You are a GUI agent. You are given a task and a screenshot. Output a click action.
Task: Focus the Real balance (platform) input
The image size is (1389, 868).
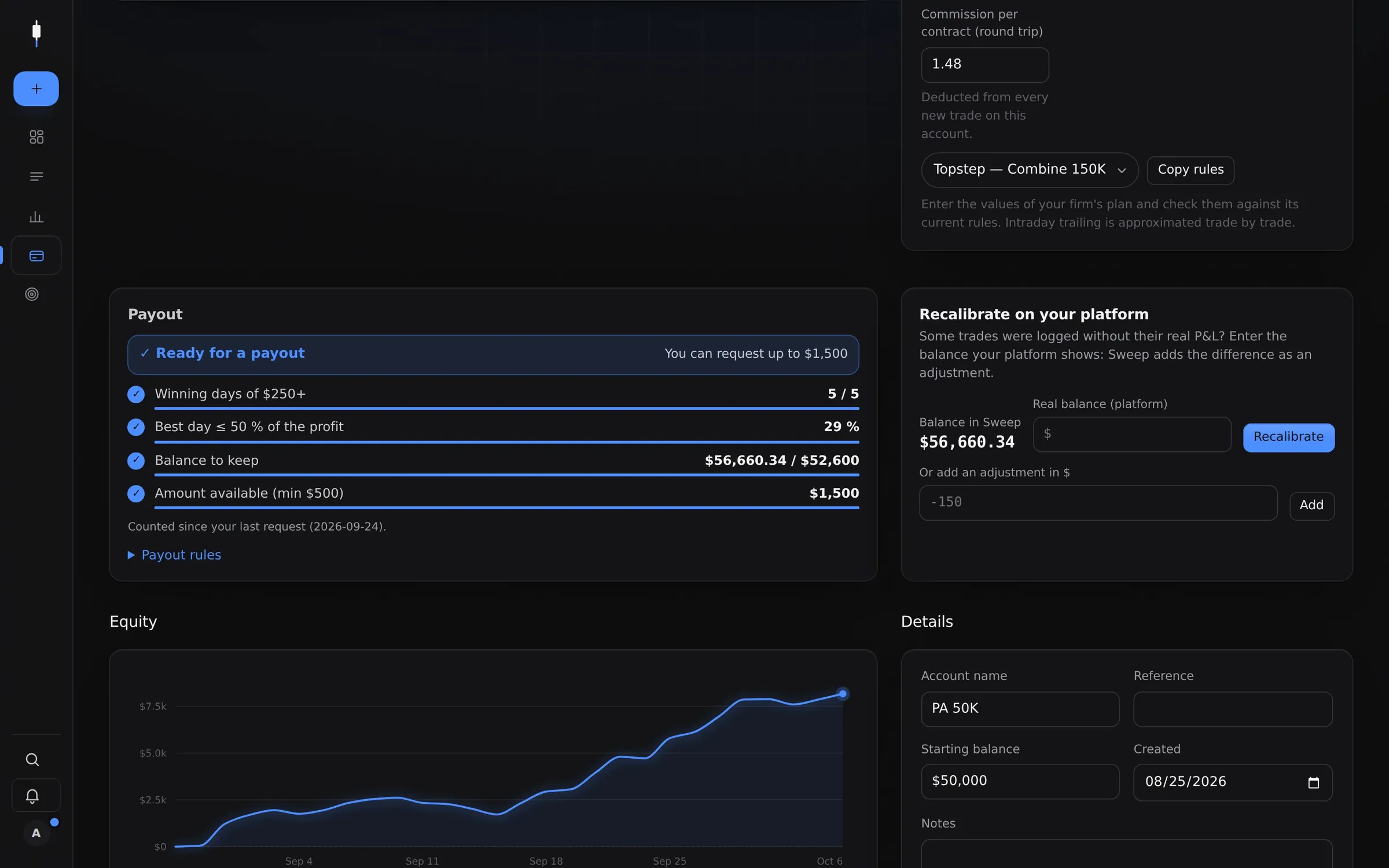[1131, 434]
